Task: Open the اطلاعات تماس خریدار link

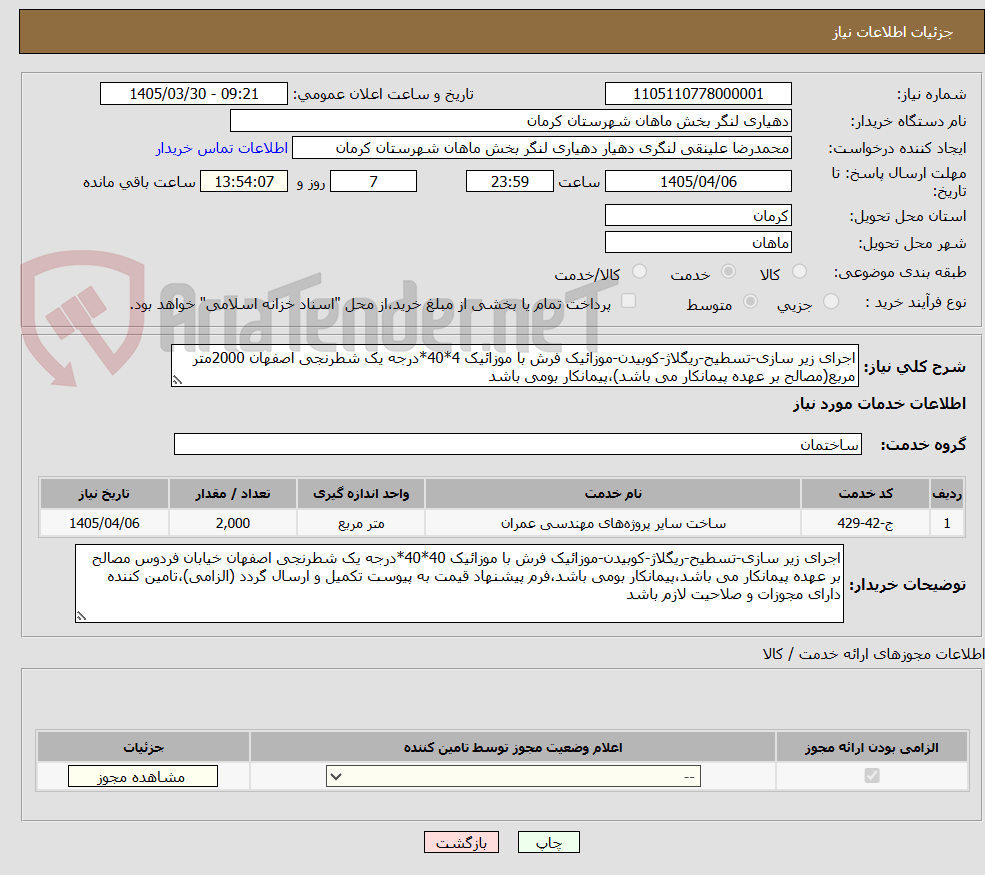Action: tap(222, 148)
